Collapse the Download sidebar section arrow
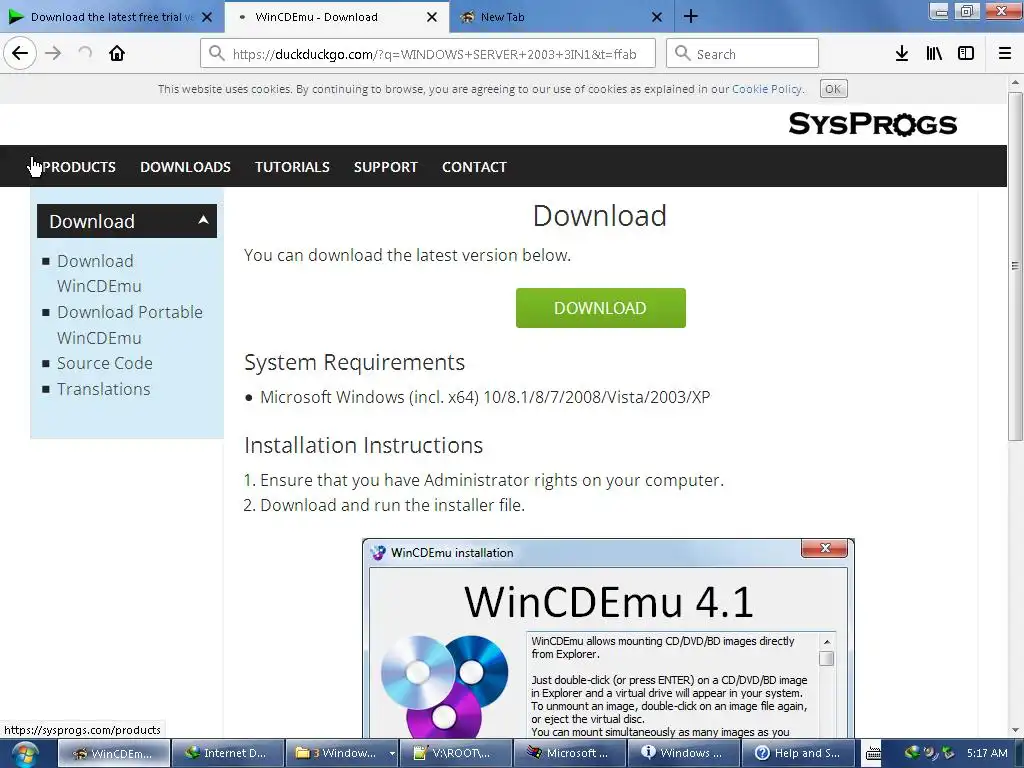The width and height of the screenshot is (1024, 768). coord(203,220)
